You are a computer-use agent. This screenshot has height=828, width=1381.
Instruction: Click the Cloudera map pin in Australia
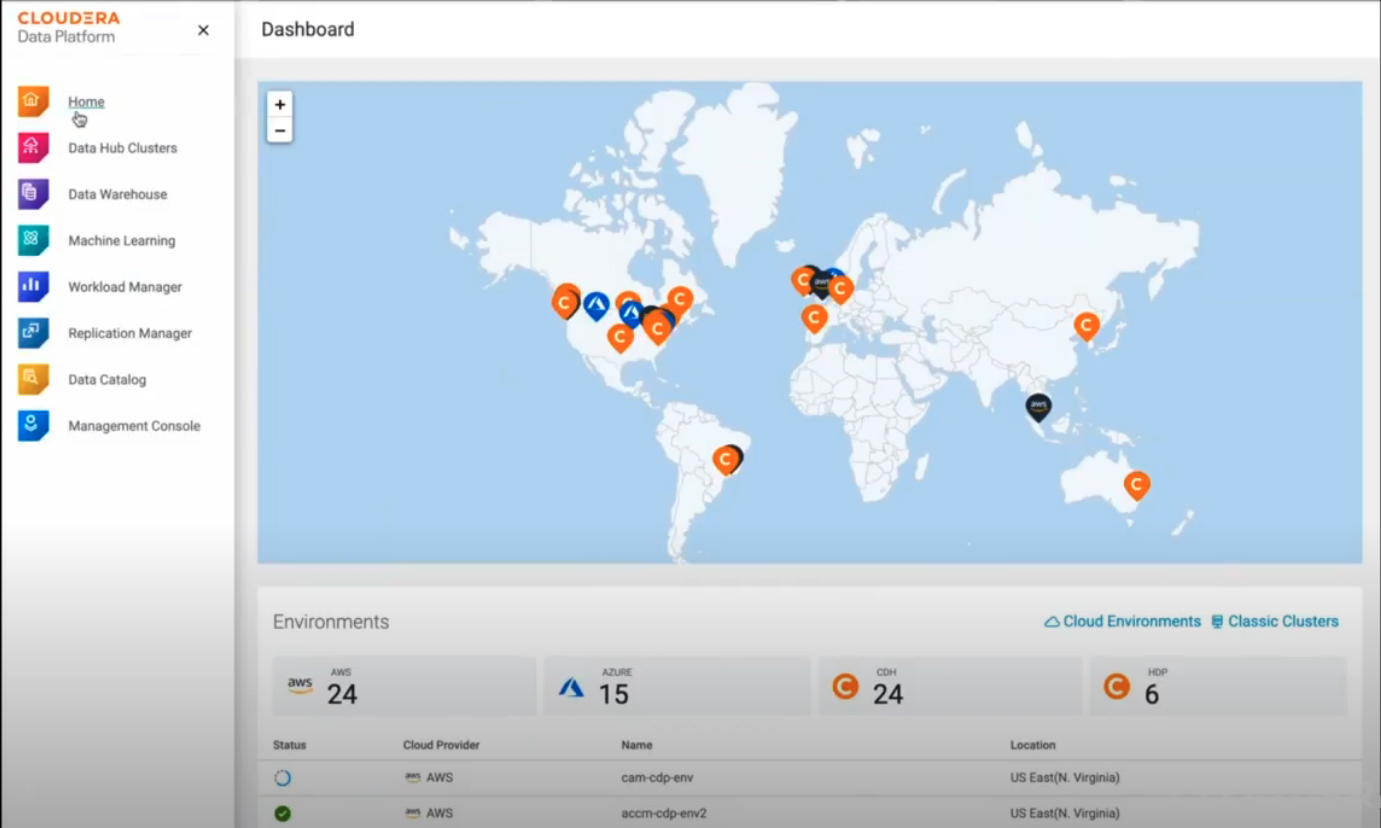click(x=1136, y=485)
